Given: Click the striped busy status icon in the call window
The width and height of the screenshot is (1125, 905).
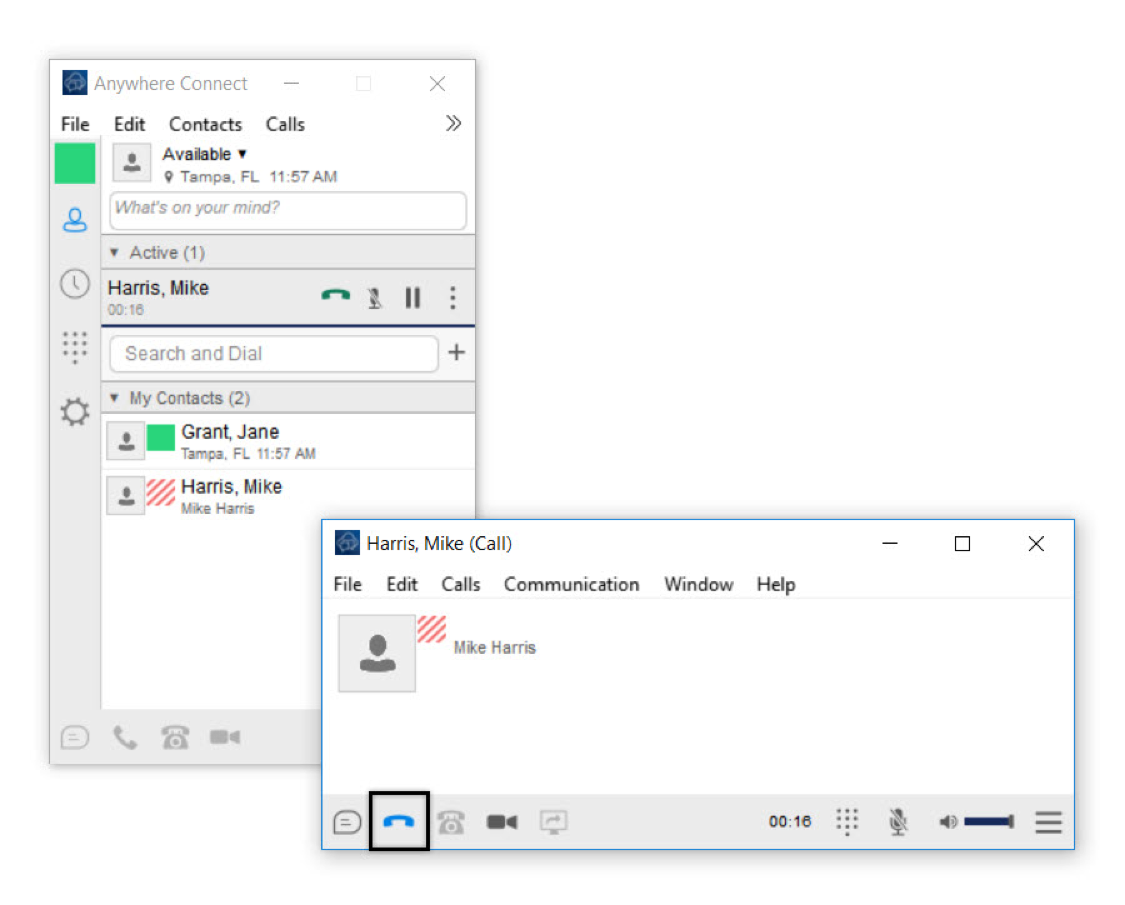Looking at the screenshot, I should click(432, 629).
